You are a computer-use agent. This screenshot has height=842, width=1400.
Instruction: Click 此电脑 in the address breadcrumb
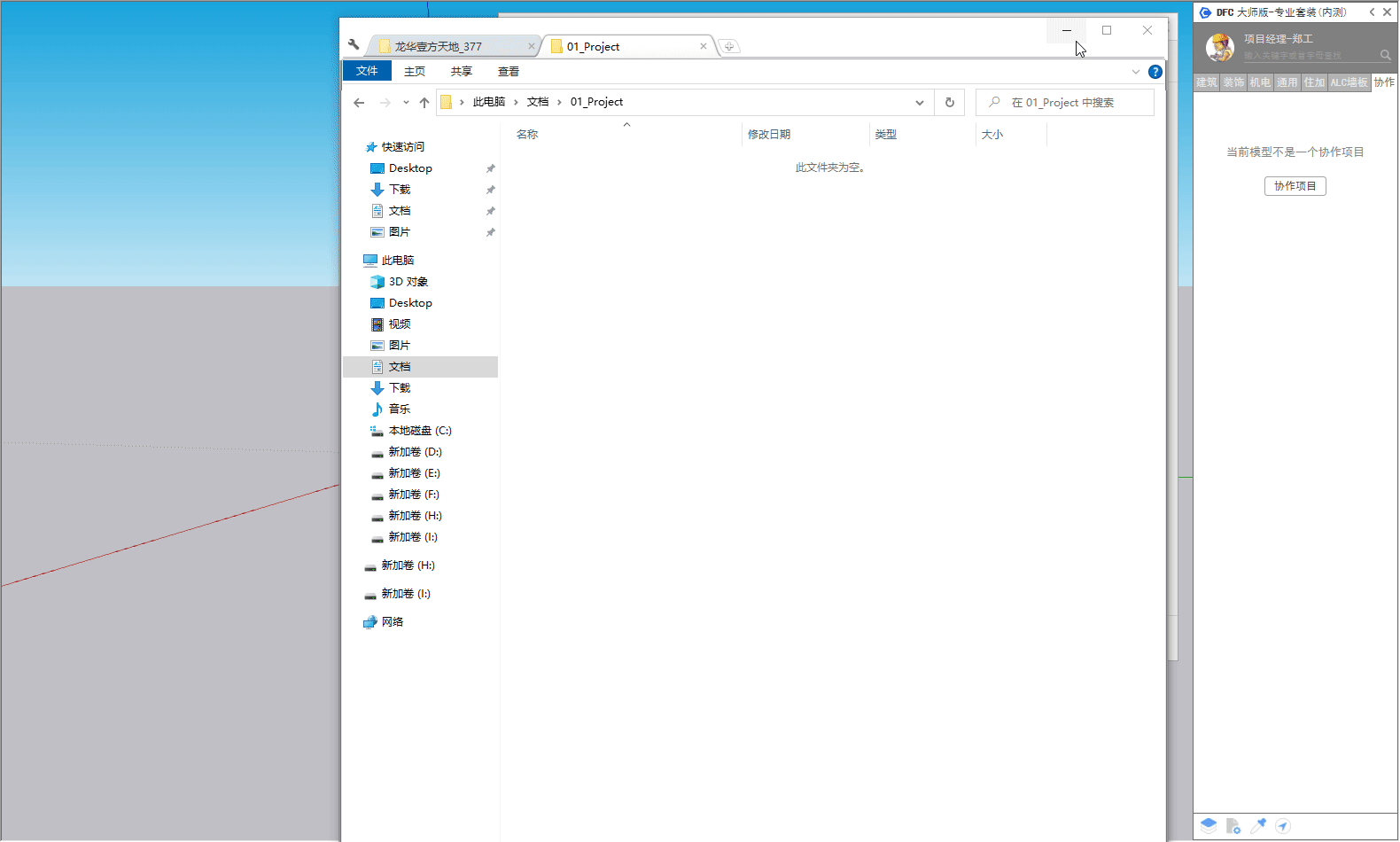point(488,102)
